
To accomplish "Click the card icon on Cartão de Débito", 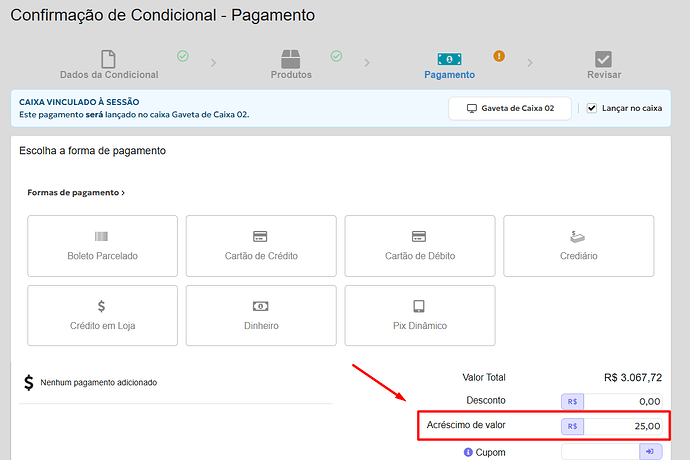I will [419, 236].
